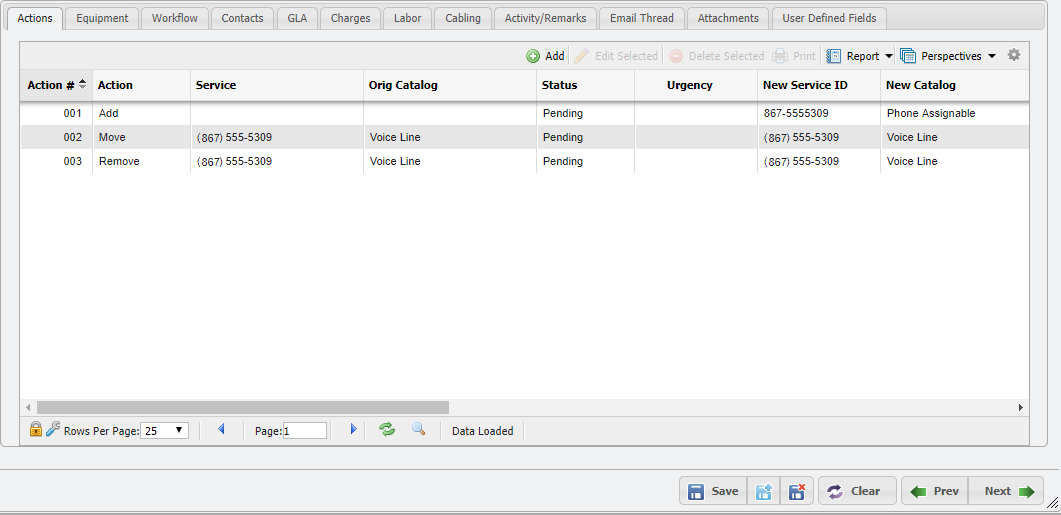Switch to the Equipment tab
Image resolution: width=1061 pixels, height=515 pixels.
102,18
